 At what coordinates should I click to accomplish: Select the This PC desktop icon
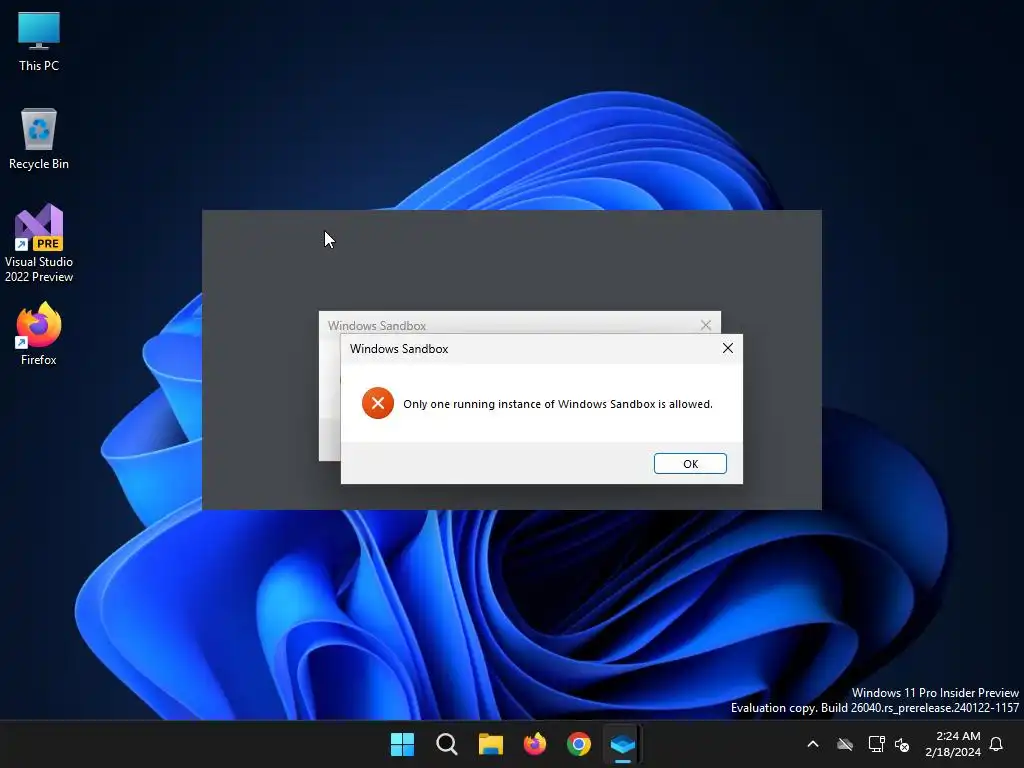click(39, 41)
